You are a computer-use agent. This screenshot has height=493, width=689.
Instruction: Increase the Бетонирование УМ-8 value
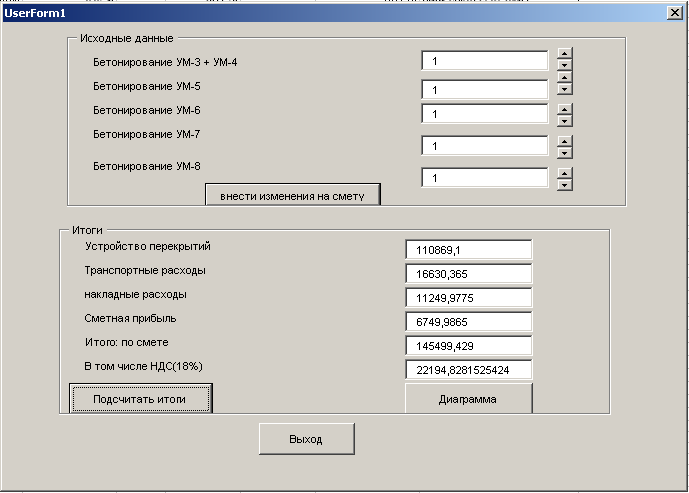click(x=565, y=173)
